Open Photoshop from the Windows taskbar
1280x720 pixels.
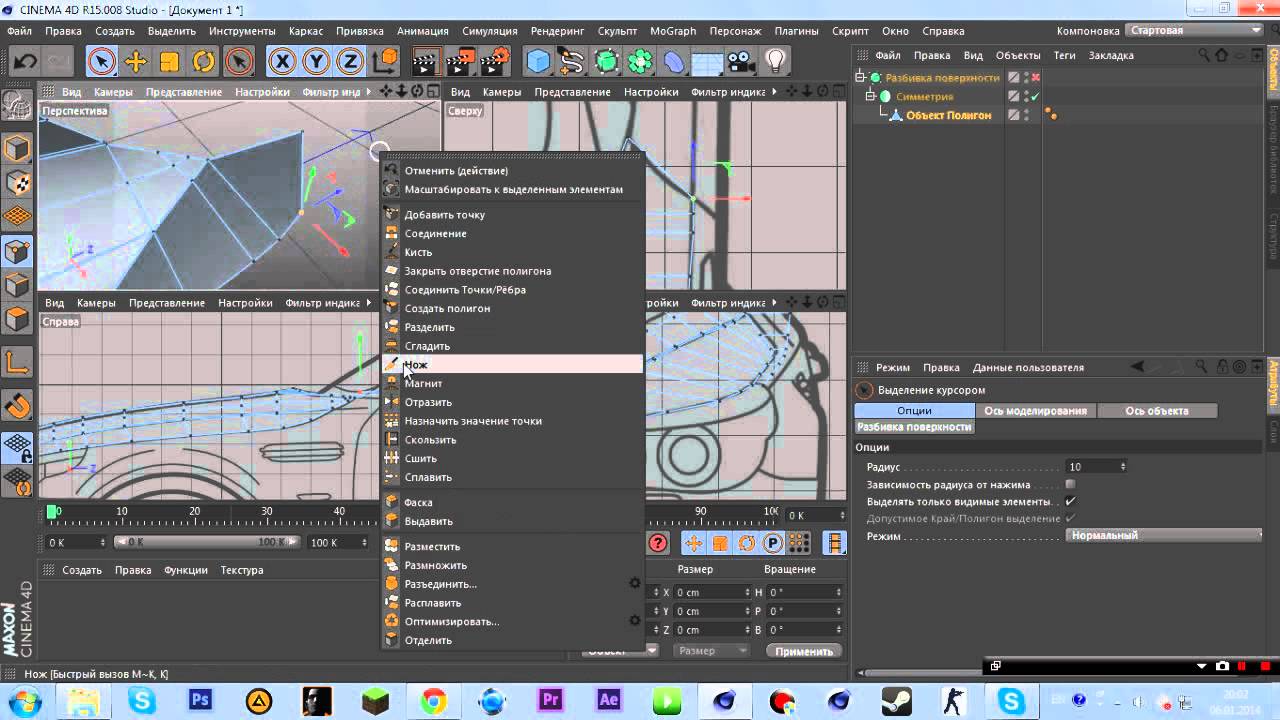click(x=200, y=700)
